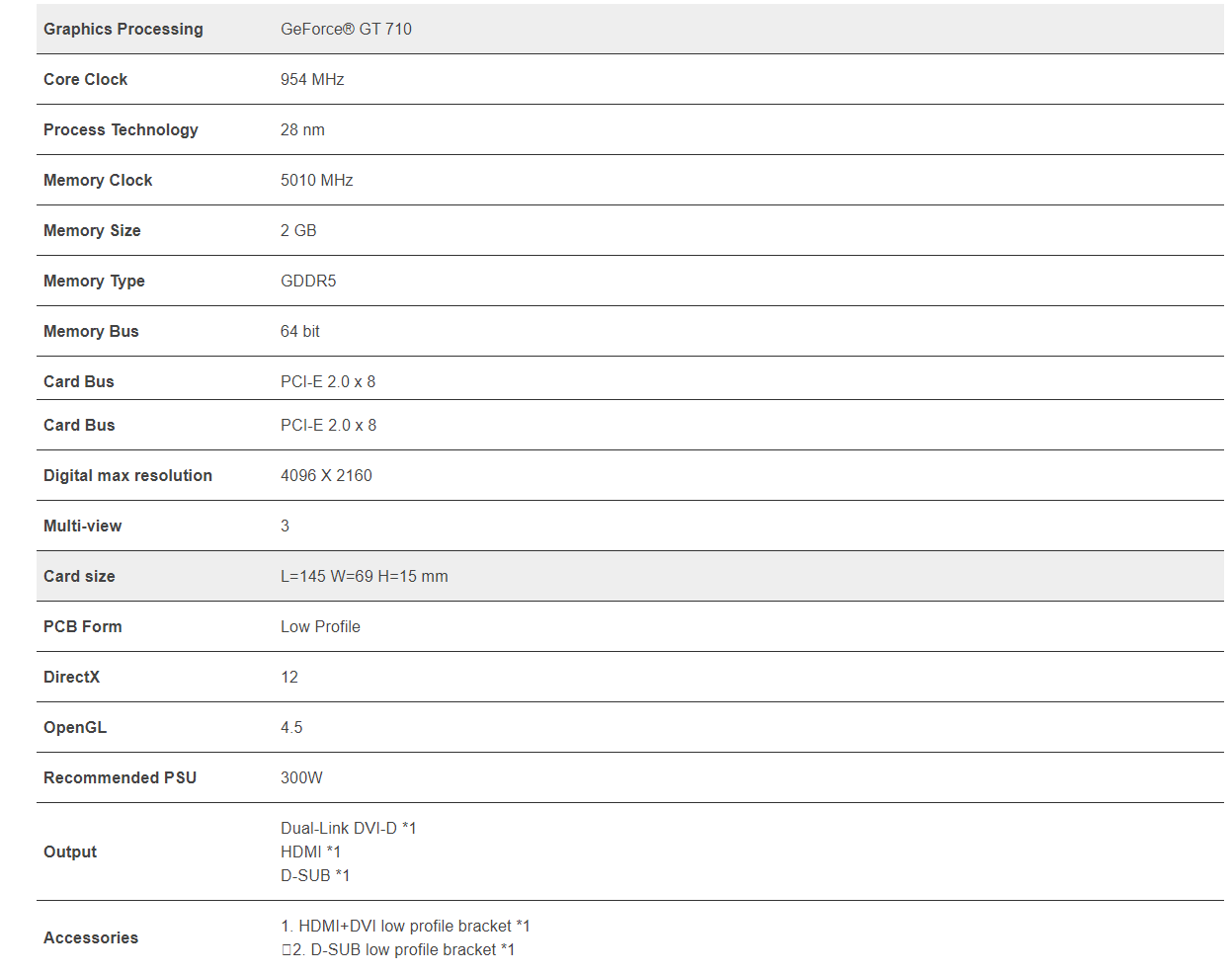Click the Memory Size label
This screenshot has height=973, width=1232.
92,231
